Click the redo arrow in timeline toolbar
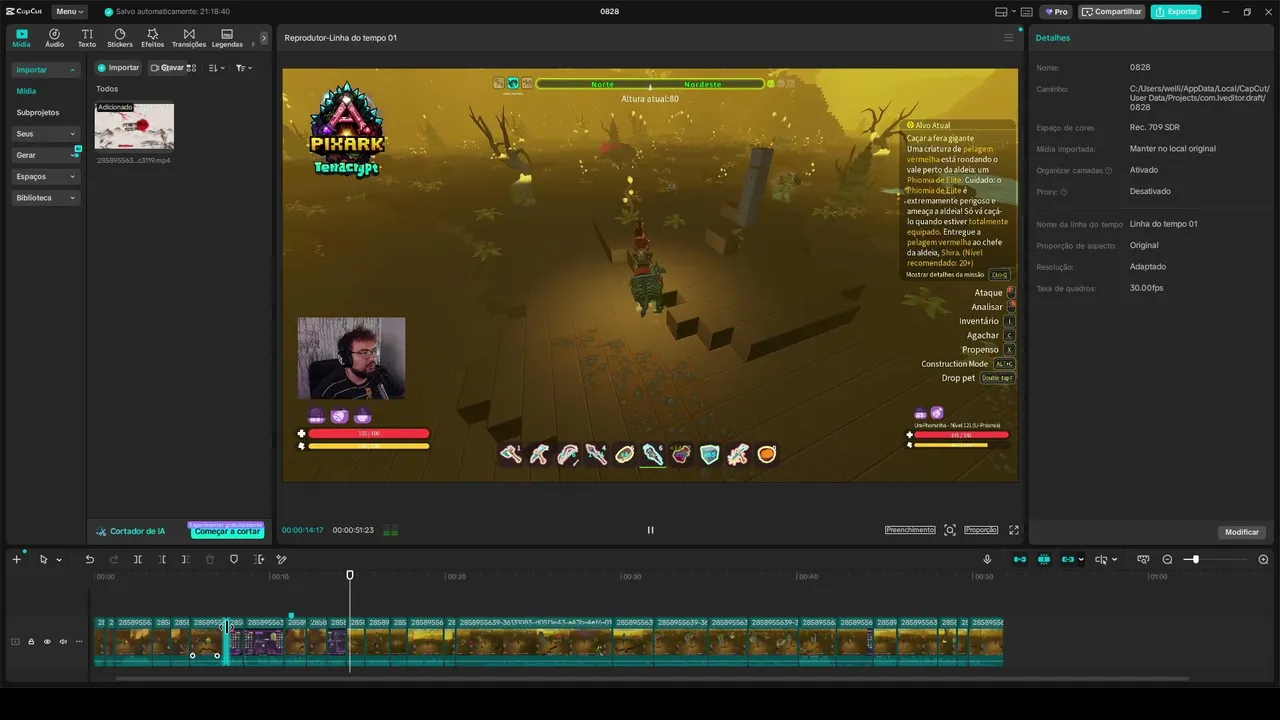The width and height of the screenshot is (1280, 720). click(114, 559)
